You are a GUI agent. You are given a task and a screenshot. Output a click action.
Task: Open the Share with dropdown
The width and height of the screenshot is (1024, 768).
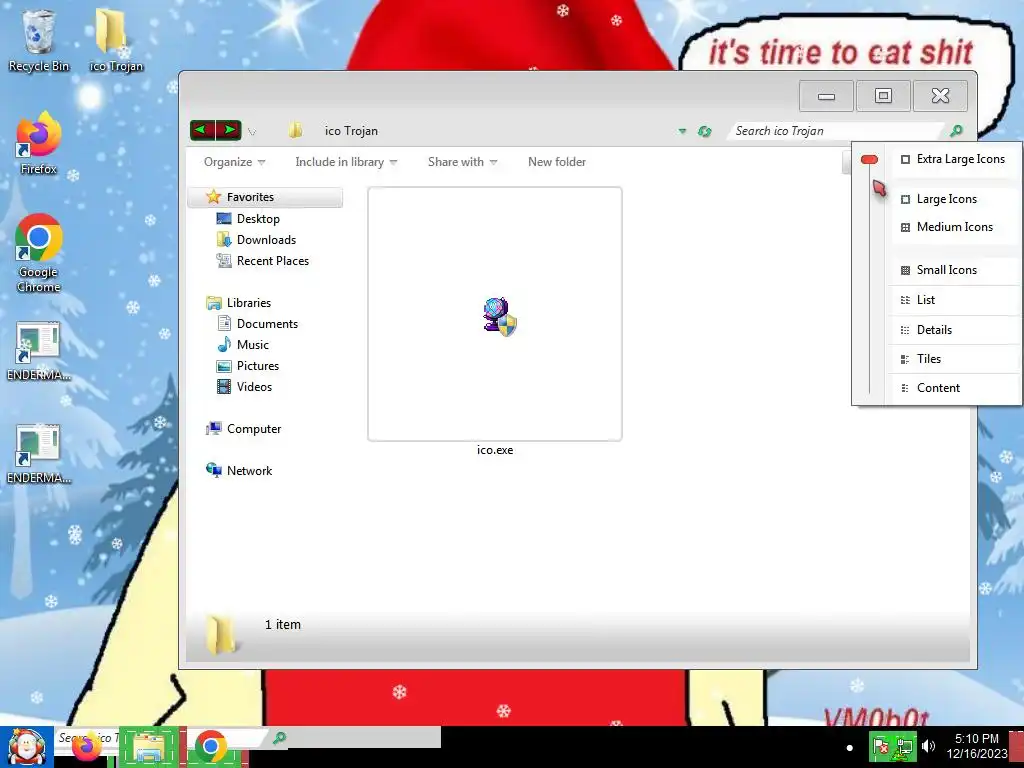click(462, 162)
